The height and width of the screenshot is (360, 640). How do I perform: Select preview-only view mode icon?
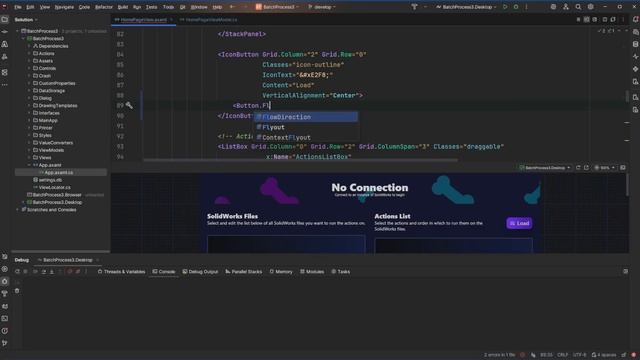click(x=595, y=19)
